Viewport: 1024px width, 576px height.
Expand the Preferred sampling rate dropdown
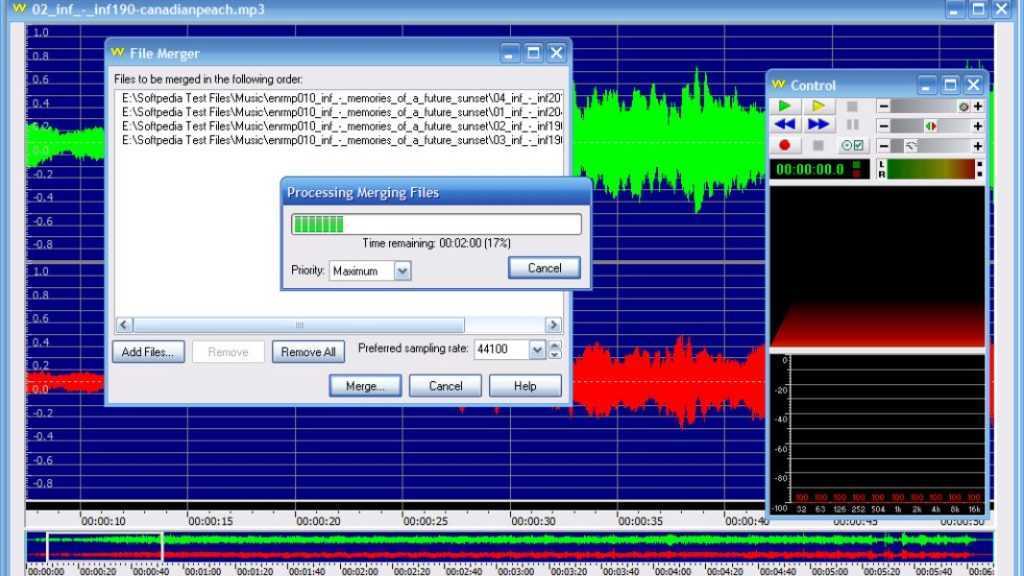pos(537,350)
